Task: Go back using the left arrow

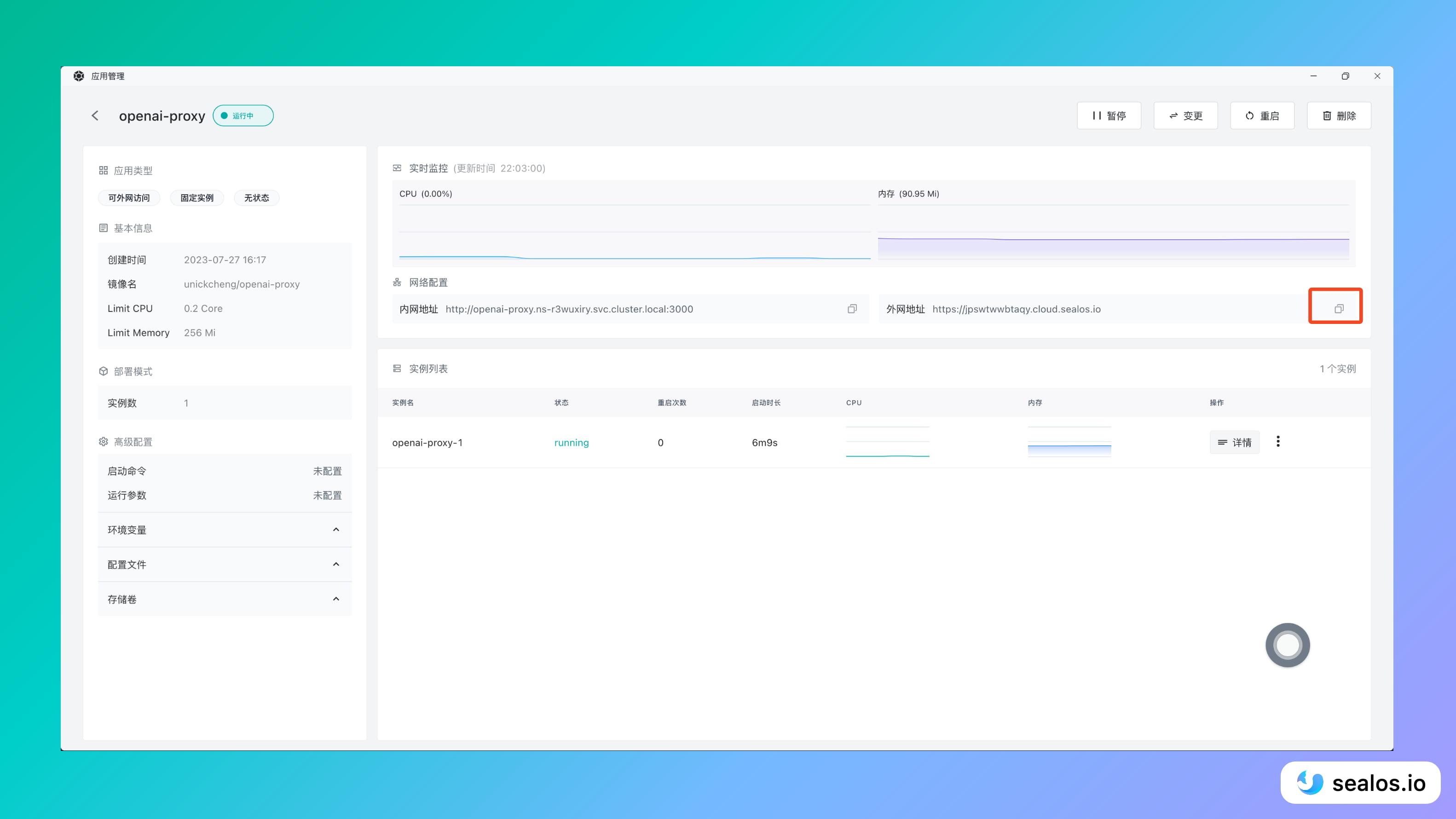Action: click(95, 115)
